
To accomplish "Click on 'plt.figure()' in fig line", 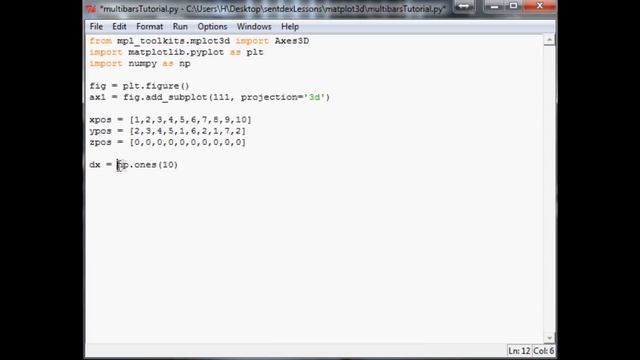I will coord(156,86).
